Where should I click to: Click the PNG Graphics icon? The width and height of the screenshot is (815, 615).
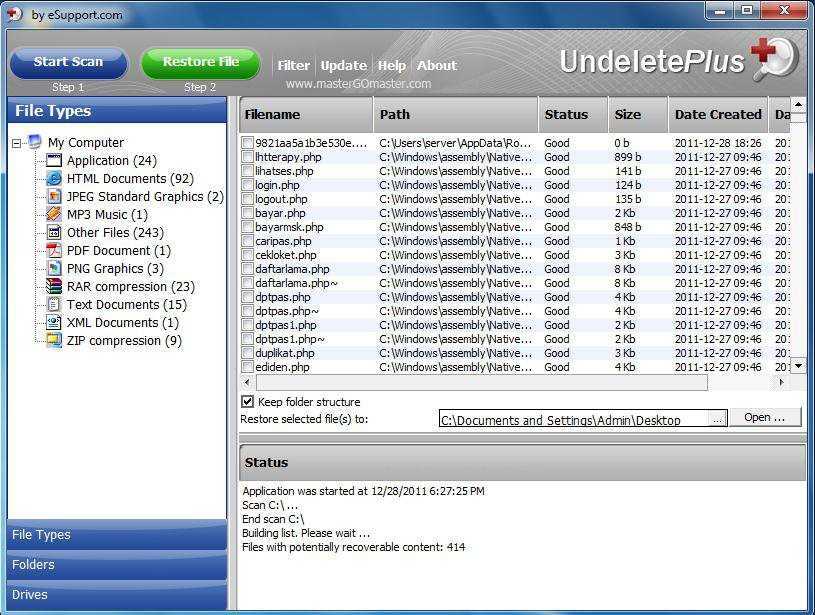click(54, 269)
